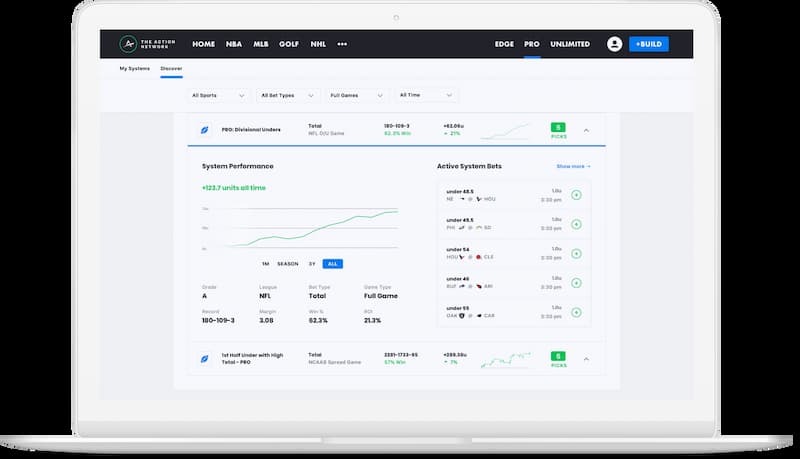The image size is (800, 459).
Task: Switch to the My Systems tab
Action: 135,68
